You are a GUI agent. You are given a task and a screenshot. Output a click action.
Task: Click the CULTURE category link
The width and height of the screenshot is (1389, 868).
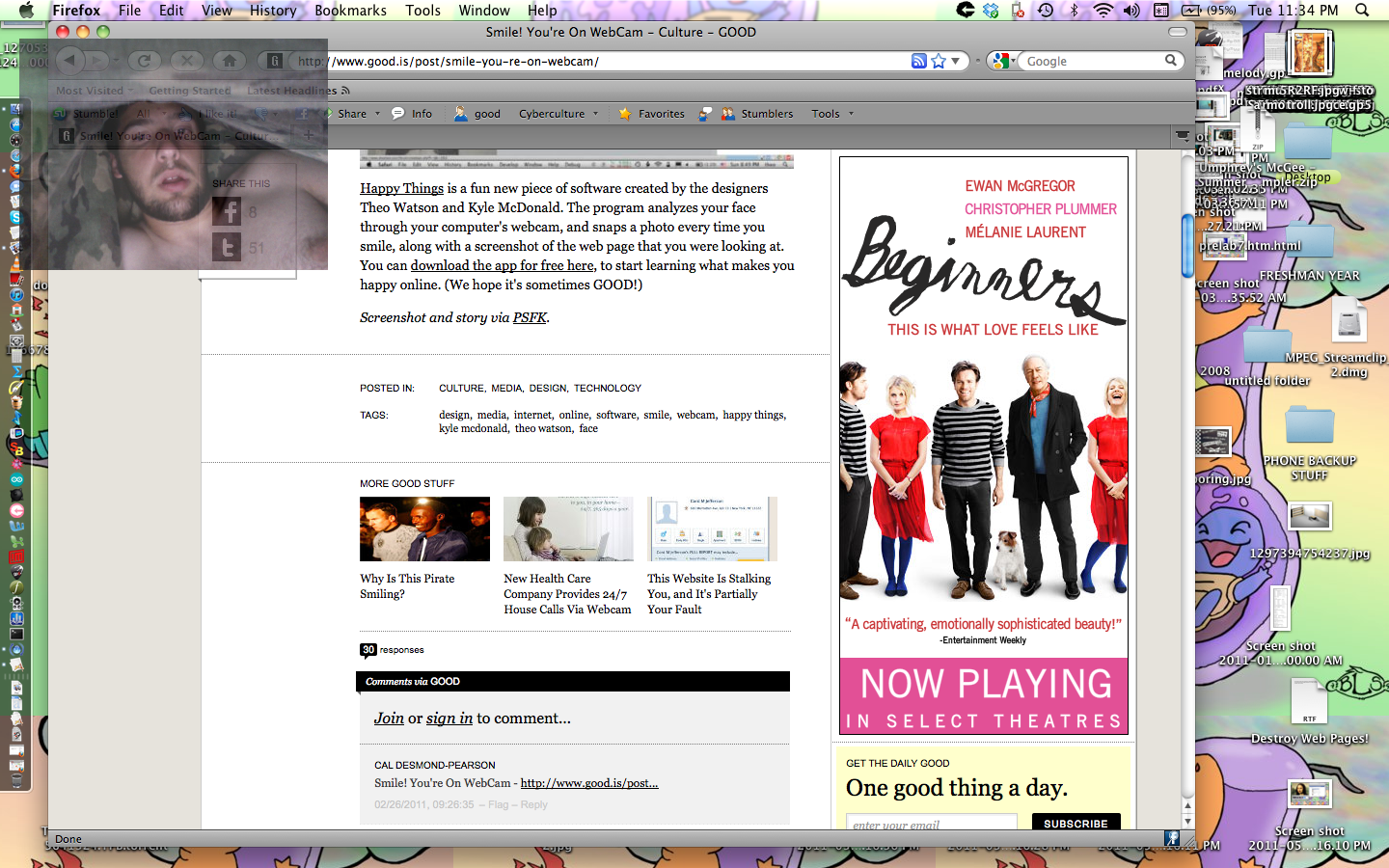pos(461,388)
